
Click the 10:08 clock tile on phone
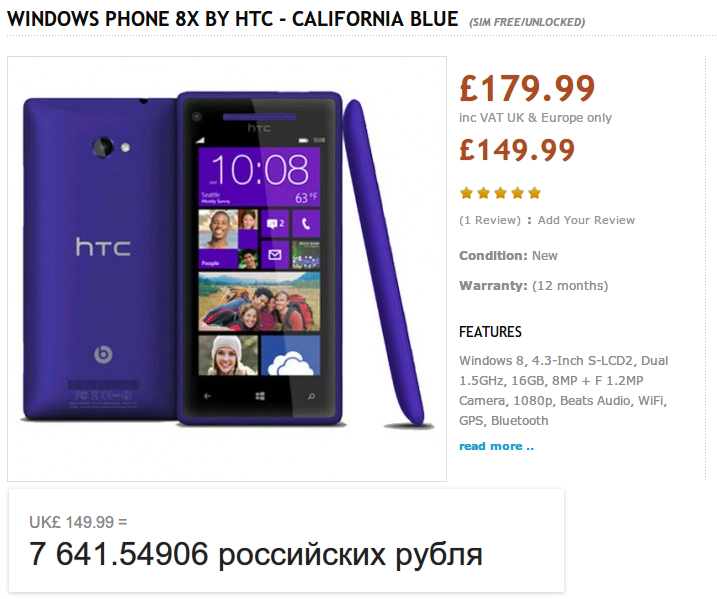[x=259, y=176]
